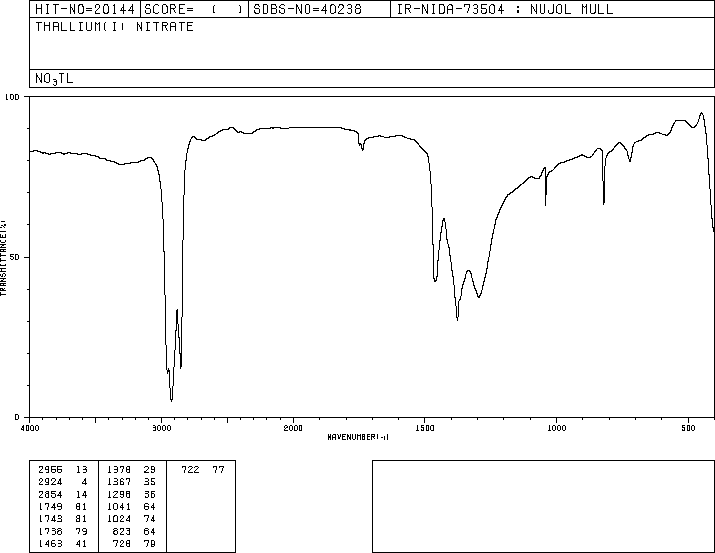Click transmittance 4 beside 2924
This screenshot has width=715, height=553.
[84, 482]
